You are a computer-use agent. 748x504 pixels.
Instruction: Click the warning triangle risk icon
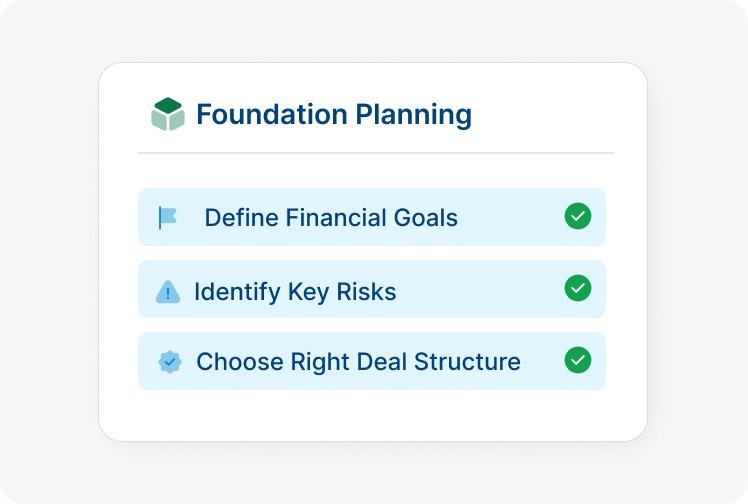click(x=168, y=292)
